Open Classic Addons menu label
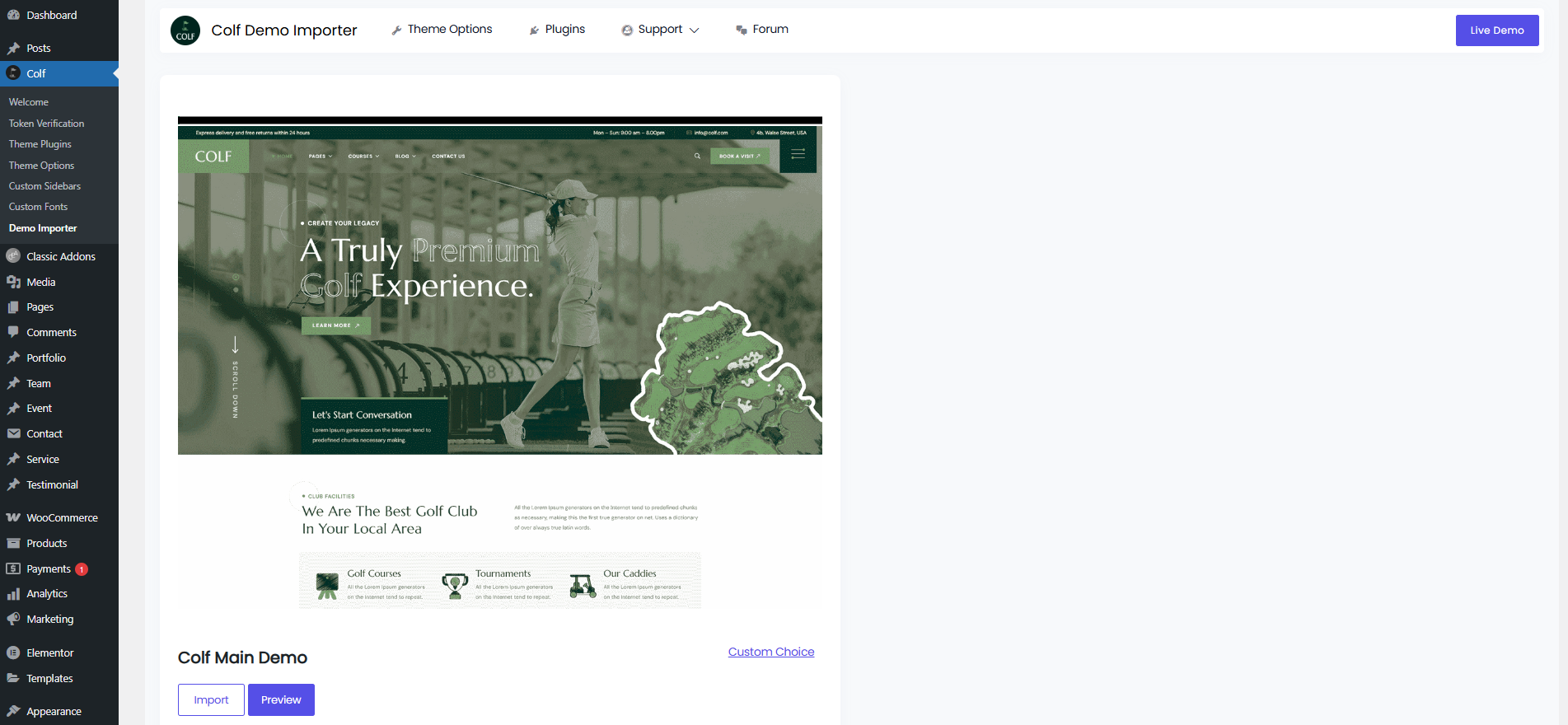Image resolution: width=1568 pixels, height=725 pixels. click(x=61, y=256)
